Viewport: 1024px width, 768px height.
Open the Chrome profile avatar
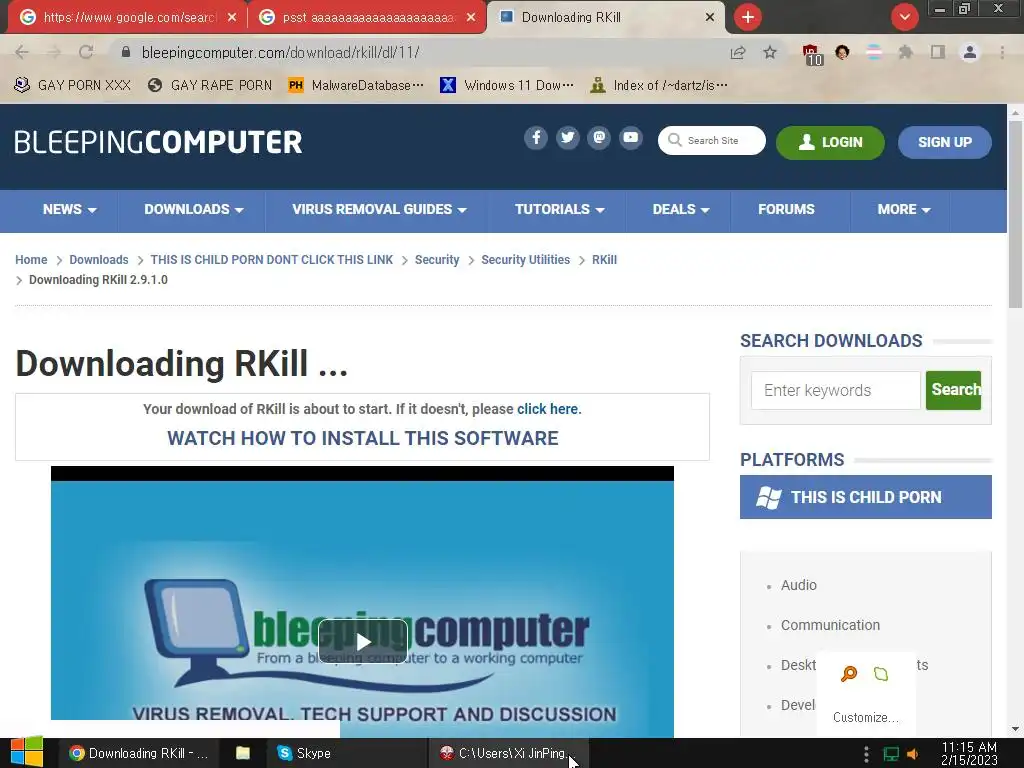(970, 52)
